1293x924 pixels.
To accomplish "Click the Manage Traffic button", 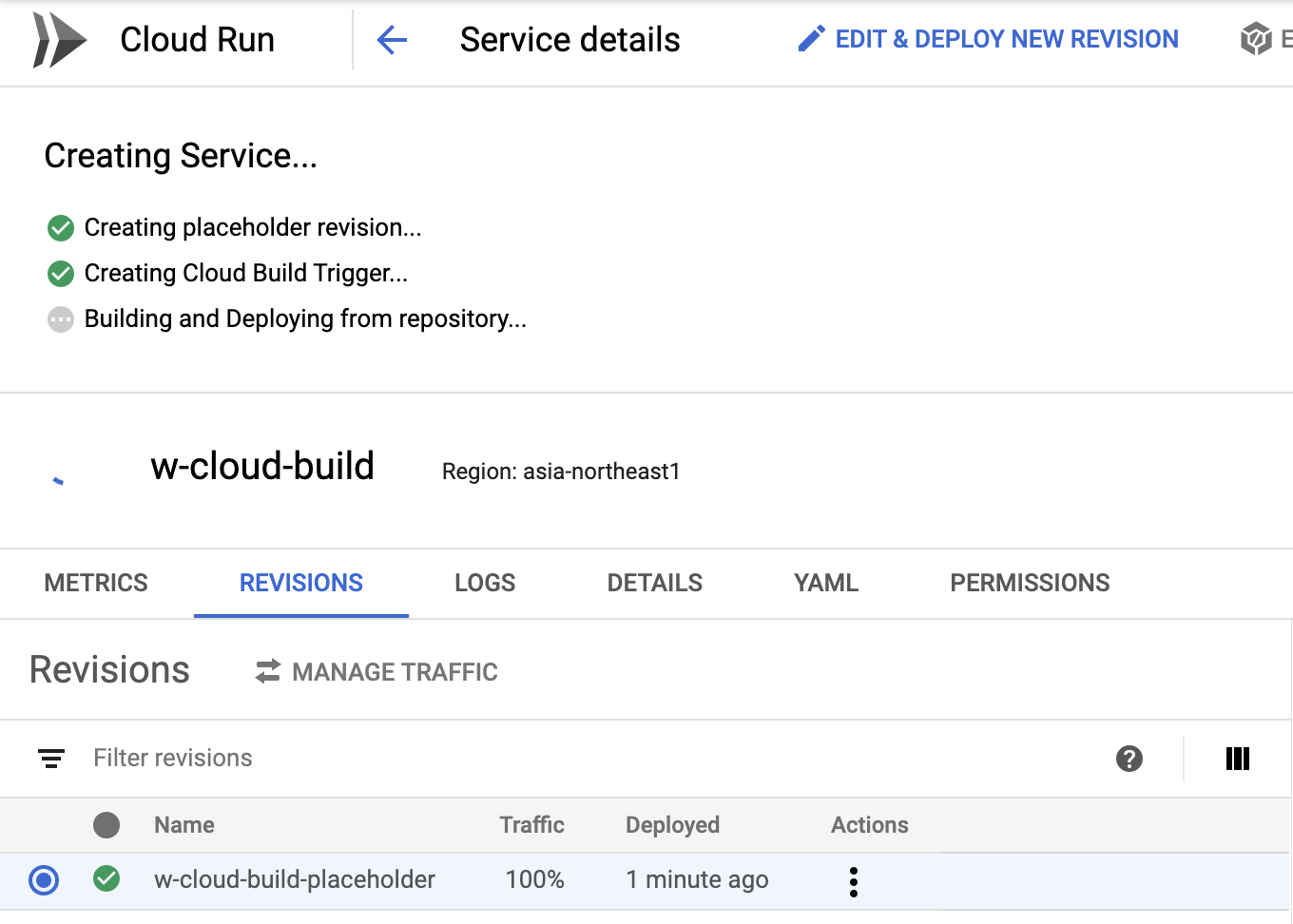I will [x=376, y=672].
